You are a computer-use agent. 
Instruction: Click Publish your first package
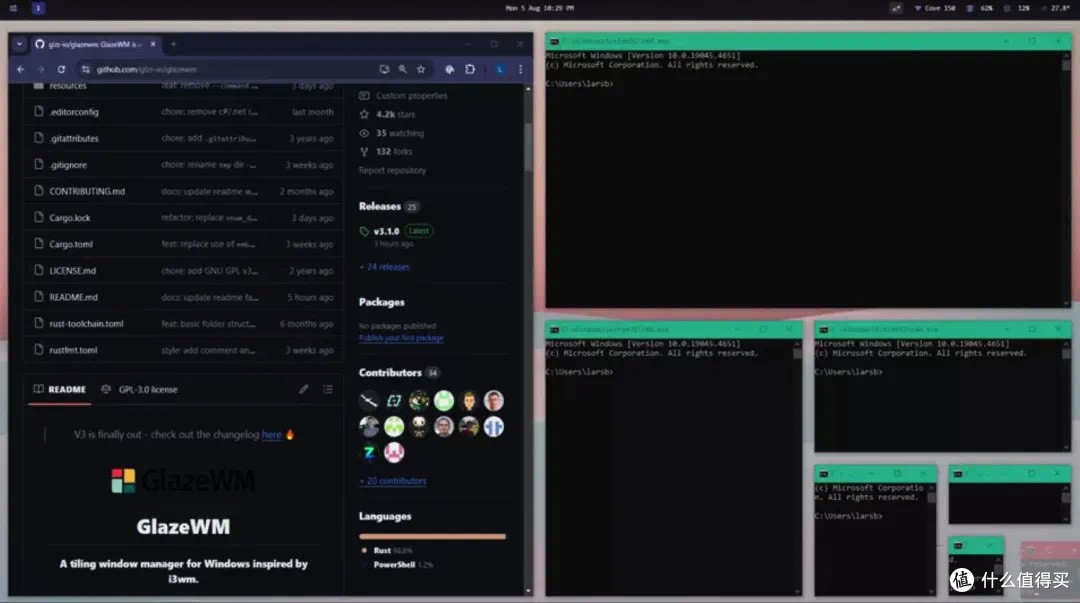coord(401,338)
